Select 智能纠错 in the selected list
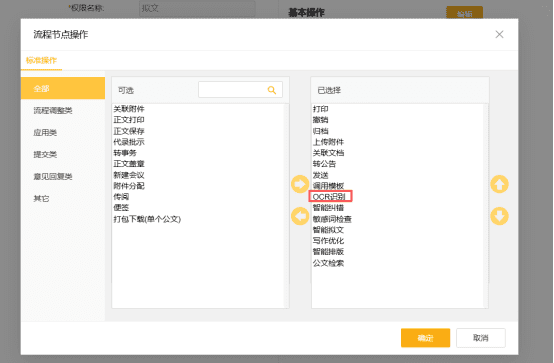 pyautogui.click(x=328, y=208)
